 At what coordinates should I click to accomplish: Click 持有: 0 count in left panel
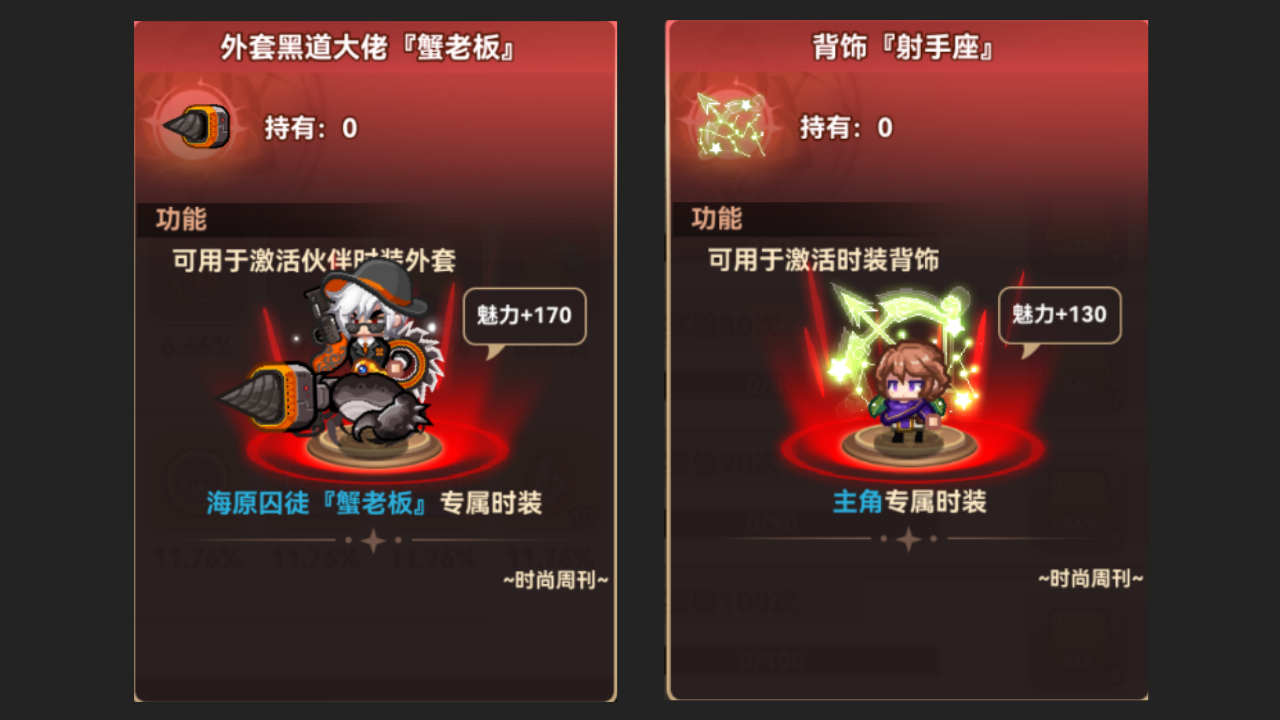[310, 128]
